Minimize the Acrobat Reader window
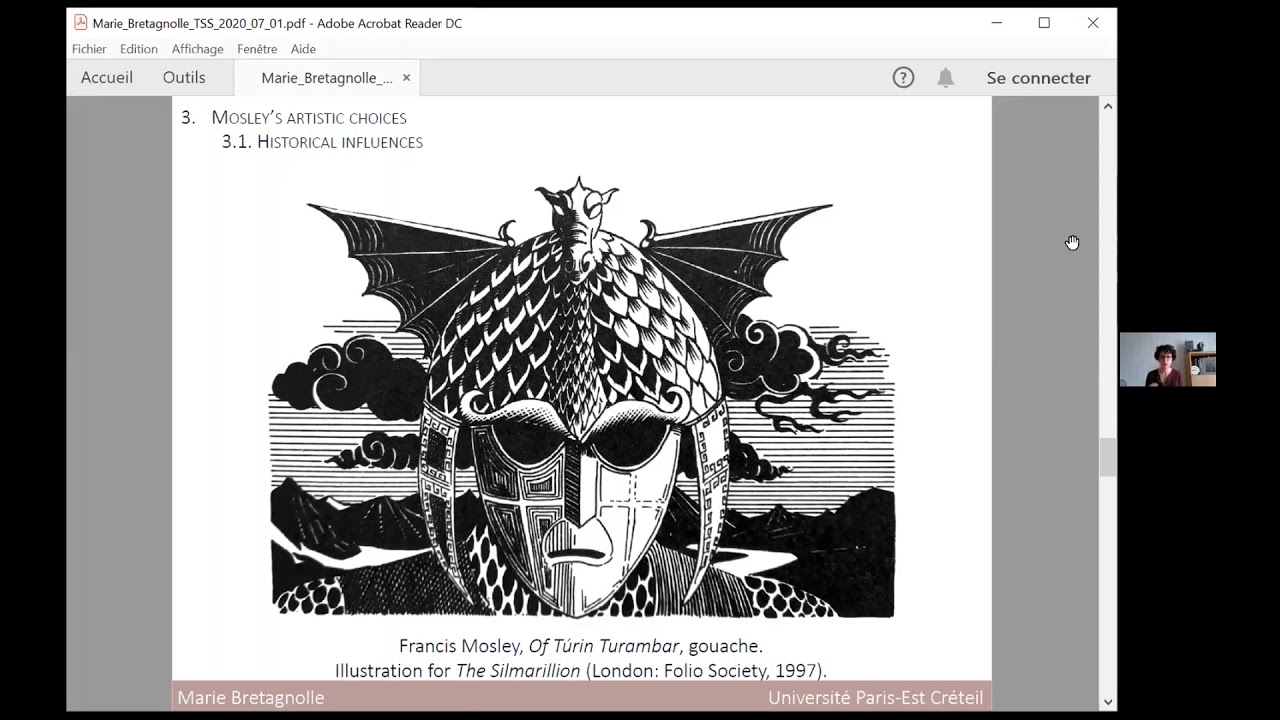The height and width of the screenshot is (720, 1280). pyautogui.click(x=996, y=22)
